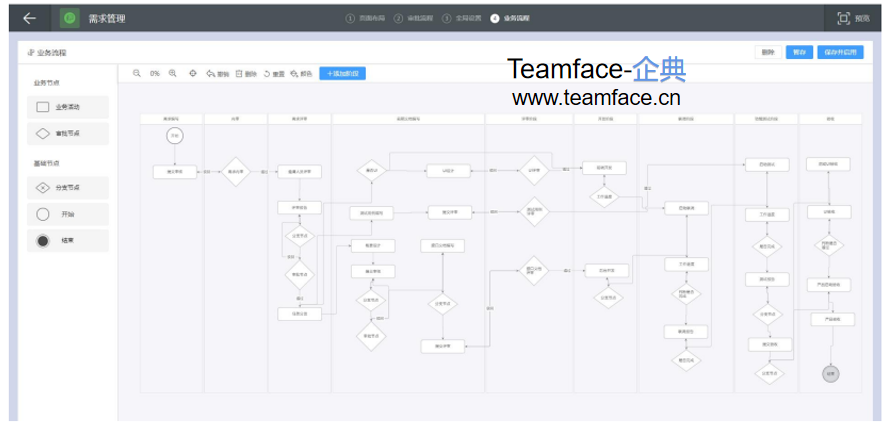Select the diamond between first two flow boxes
The image size is (891, 431).
pyautogui.click(x=235, y=172)
